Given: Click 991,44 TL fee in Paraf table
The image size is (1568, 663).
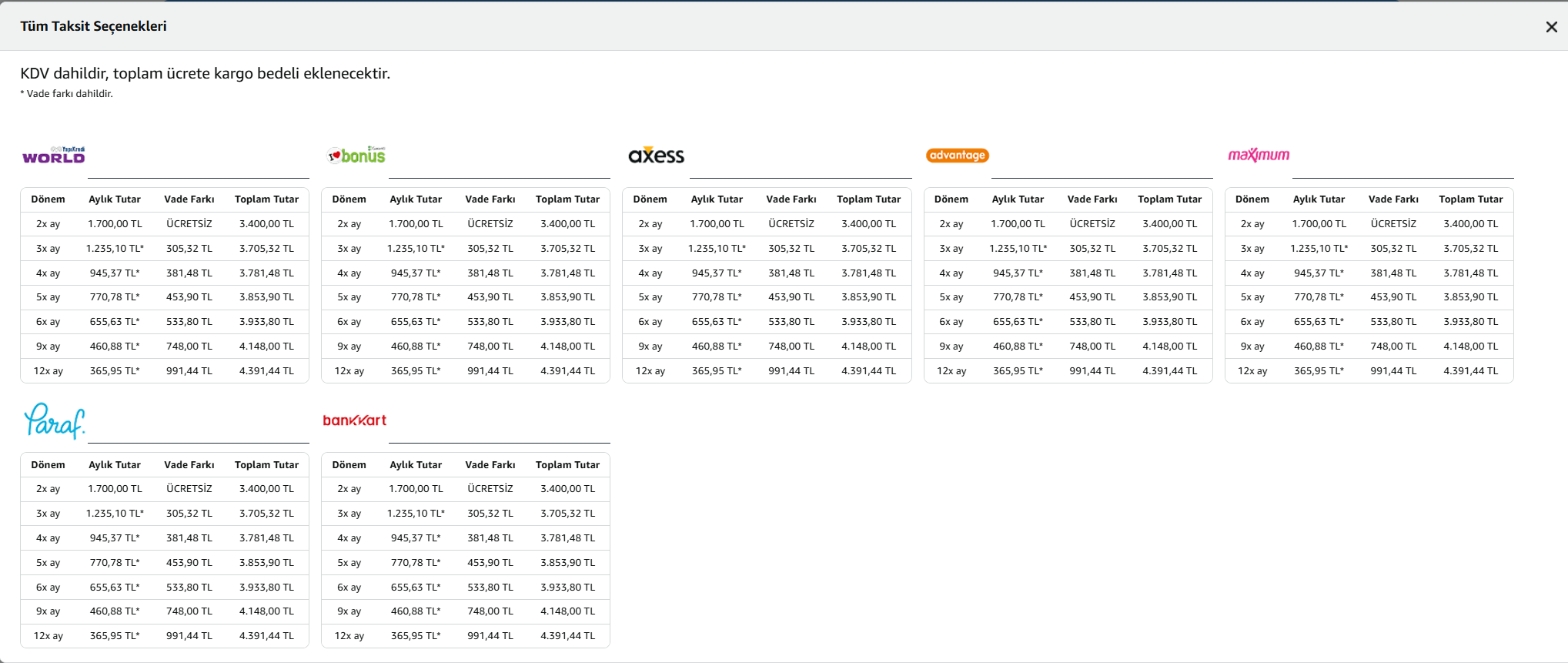Looking at the screenshot, I should click(x=189, y=636).
